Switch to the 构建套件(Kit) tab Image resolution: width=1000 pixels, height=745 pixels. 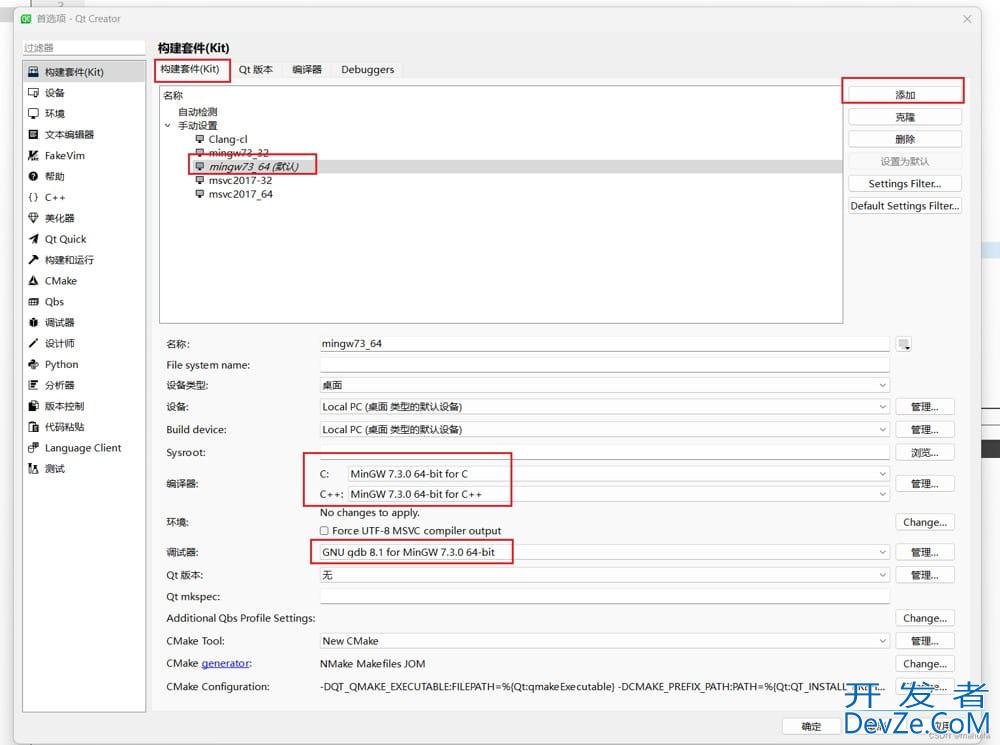pyautogui.click(x=190, y=69)
